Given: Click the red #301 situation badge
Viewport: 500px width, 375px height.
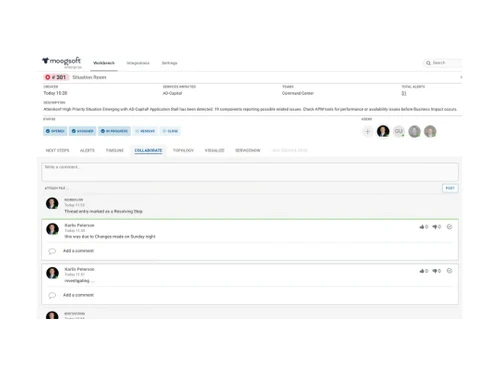Looking at the screenshot, I should click(x=56, y=77).
